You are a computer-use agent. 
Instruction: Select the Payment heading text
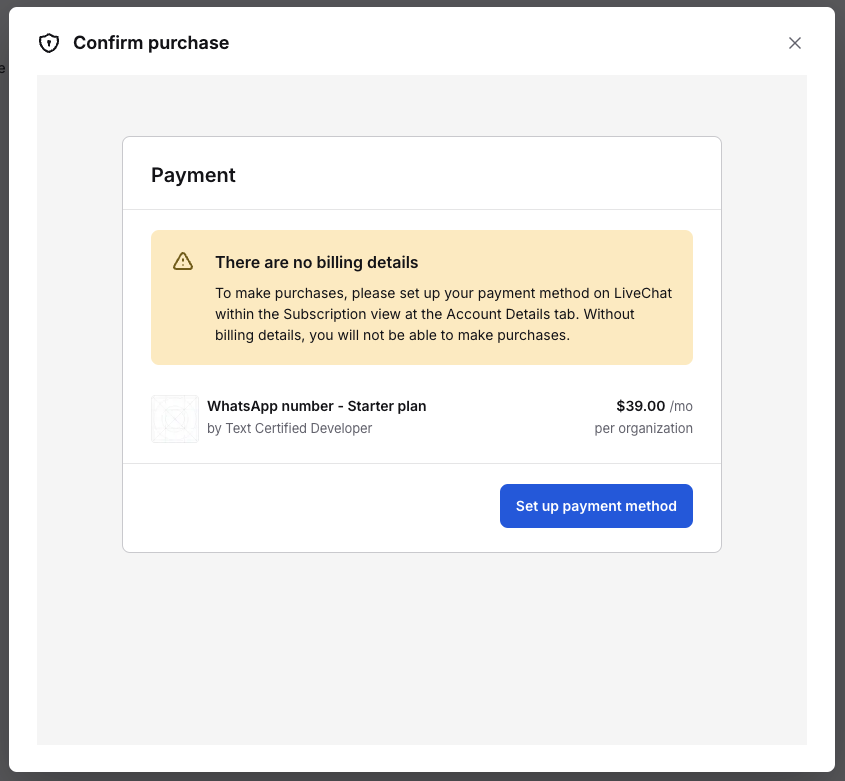(x=193, y=175)
